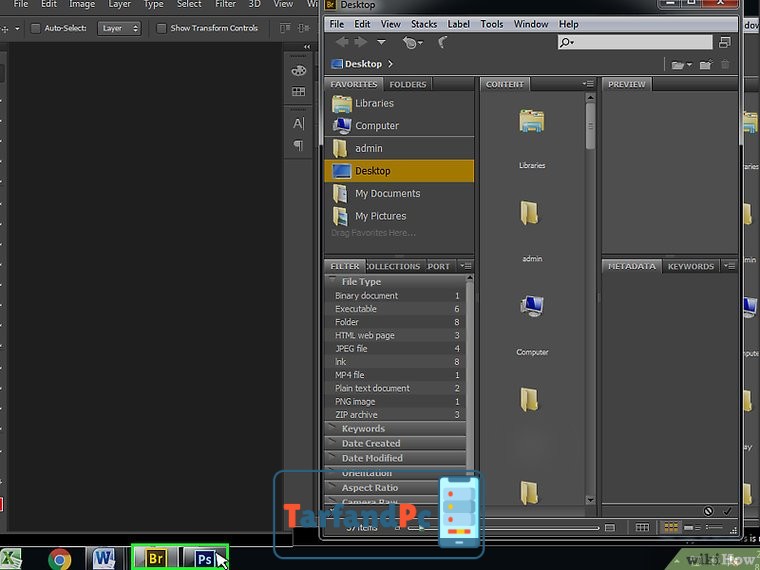Select the Content panel tab
Image resolution: width=760 pixels, height=570 pixels.
tap(505, 84)
